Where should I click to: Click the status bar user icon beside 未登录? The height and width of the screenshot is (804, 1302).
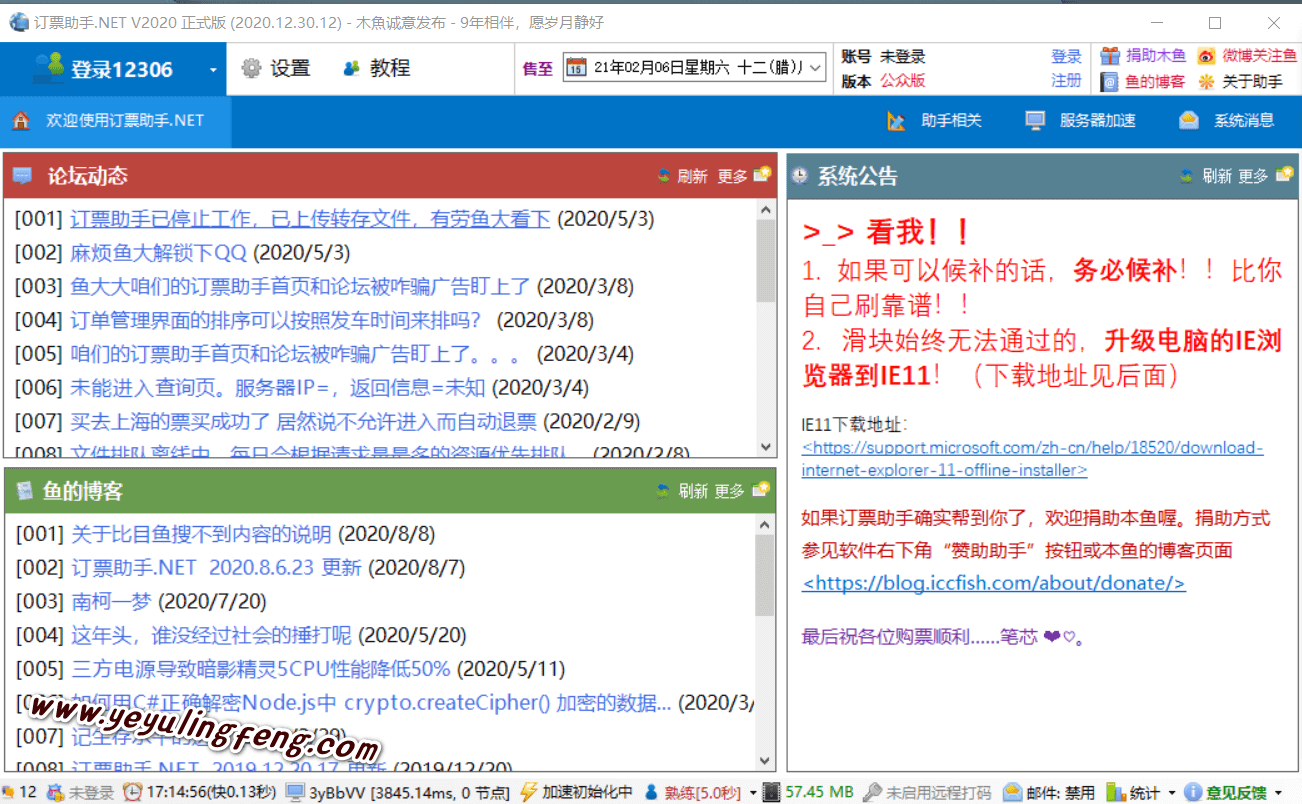55,792
